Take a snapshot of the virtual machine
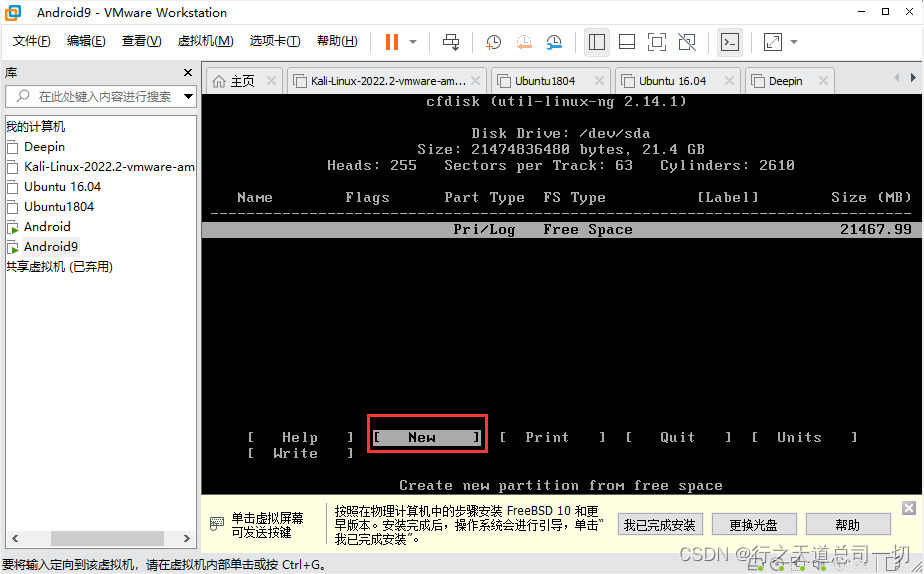The height and width of the screenshot is (574, 924). [x=493, y=42]
